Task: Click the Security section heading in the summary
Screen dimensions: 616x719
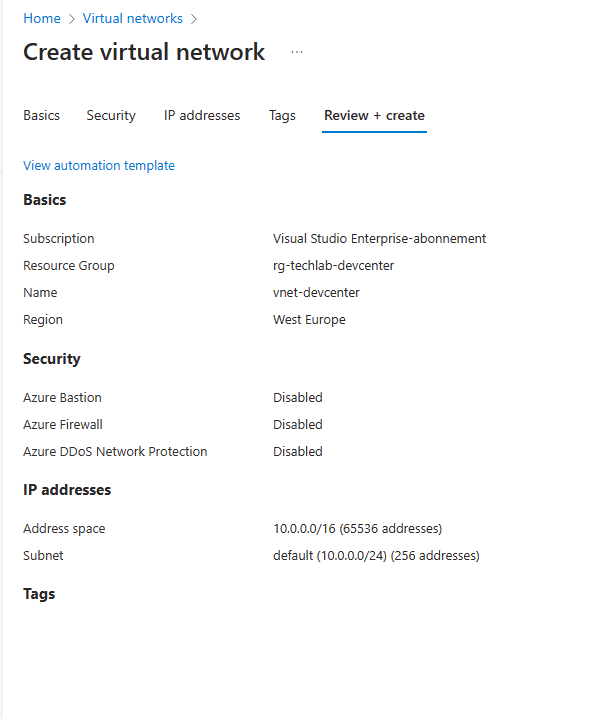Action: click(x=52, y=359)
